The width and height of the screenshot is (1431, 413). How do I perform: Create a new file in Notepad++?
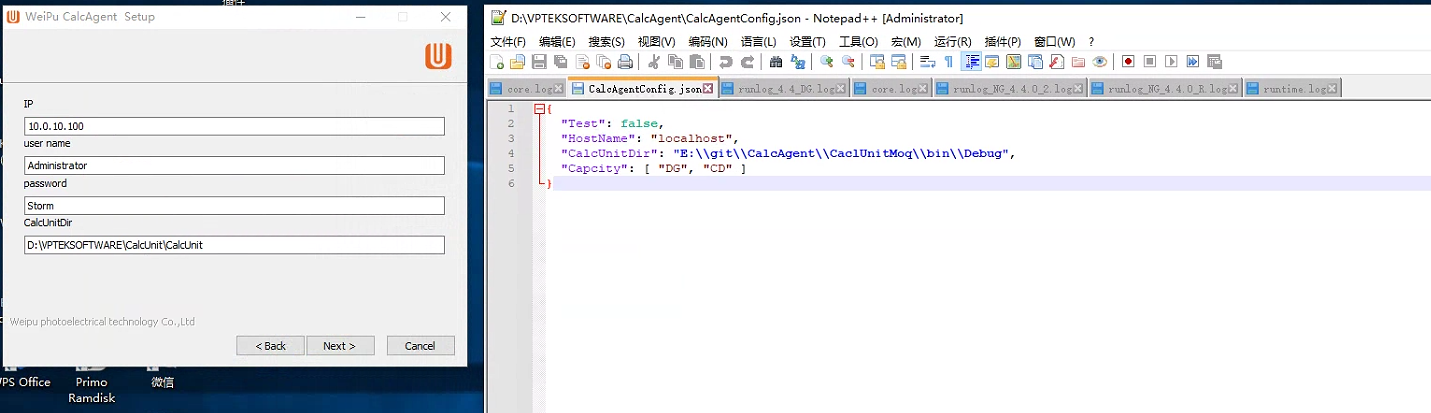[497, 61]
